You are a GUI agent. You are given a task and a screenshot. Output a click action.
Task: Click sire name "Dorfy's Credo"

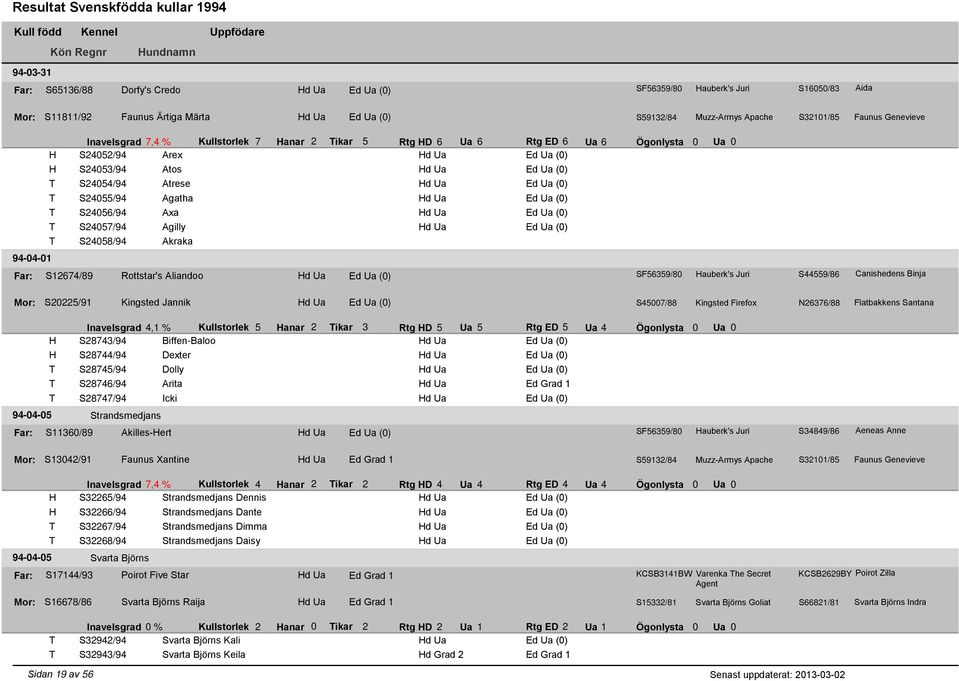150,90
